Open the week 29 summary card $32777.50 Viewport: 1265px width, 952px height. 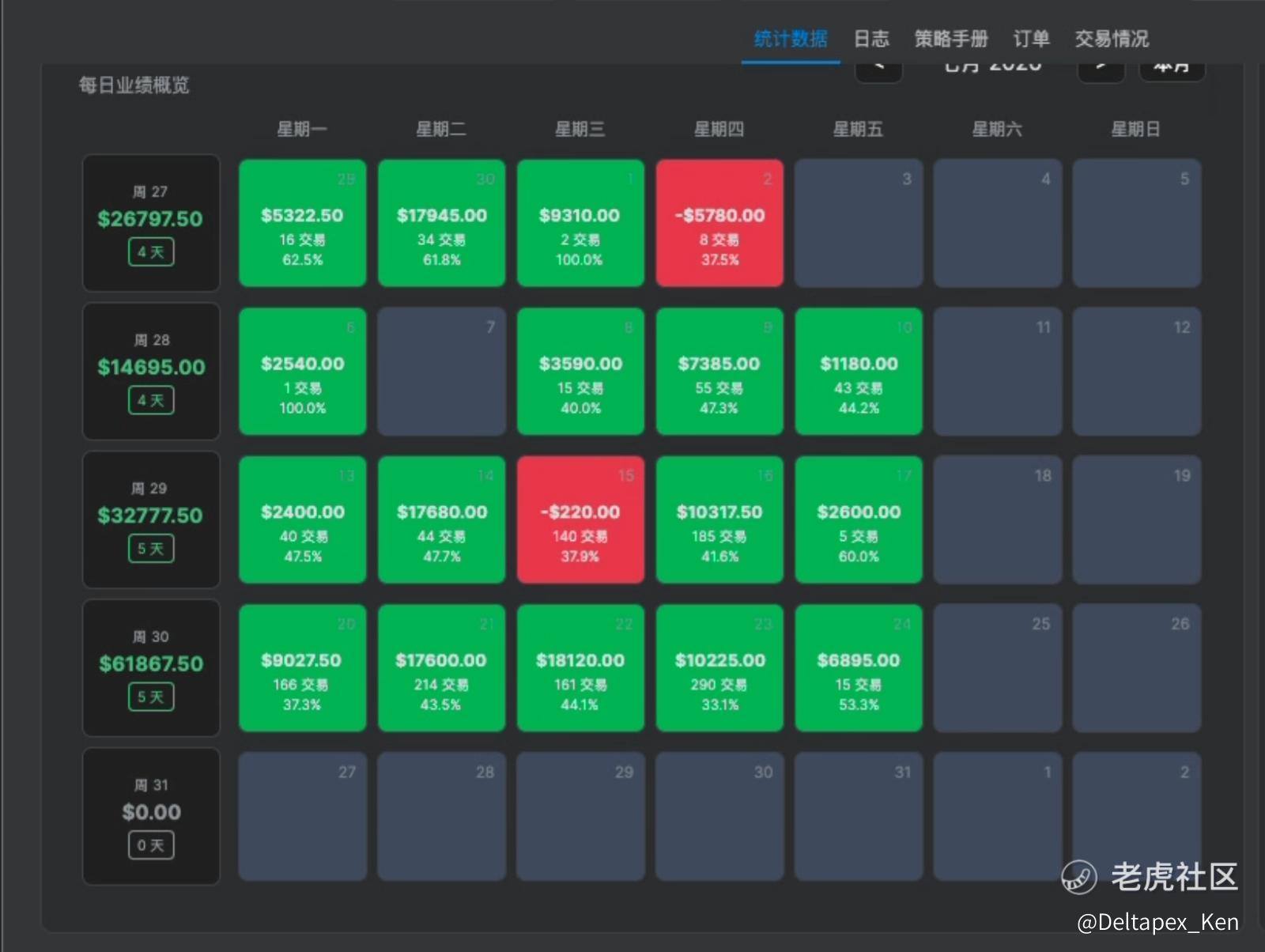tap(151, 519)
